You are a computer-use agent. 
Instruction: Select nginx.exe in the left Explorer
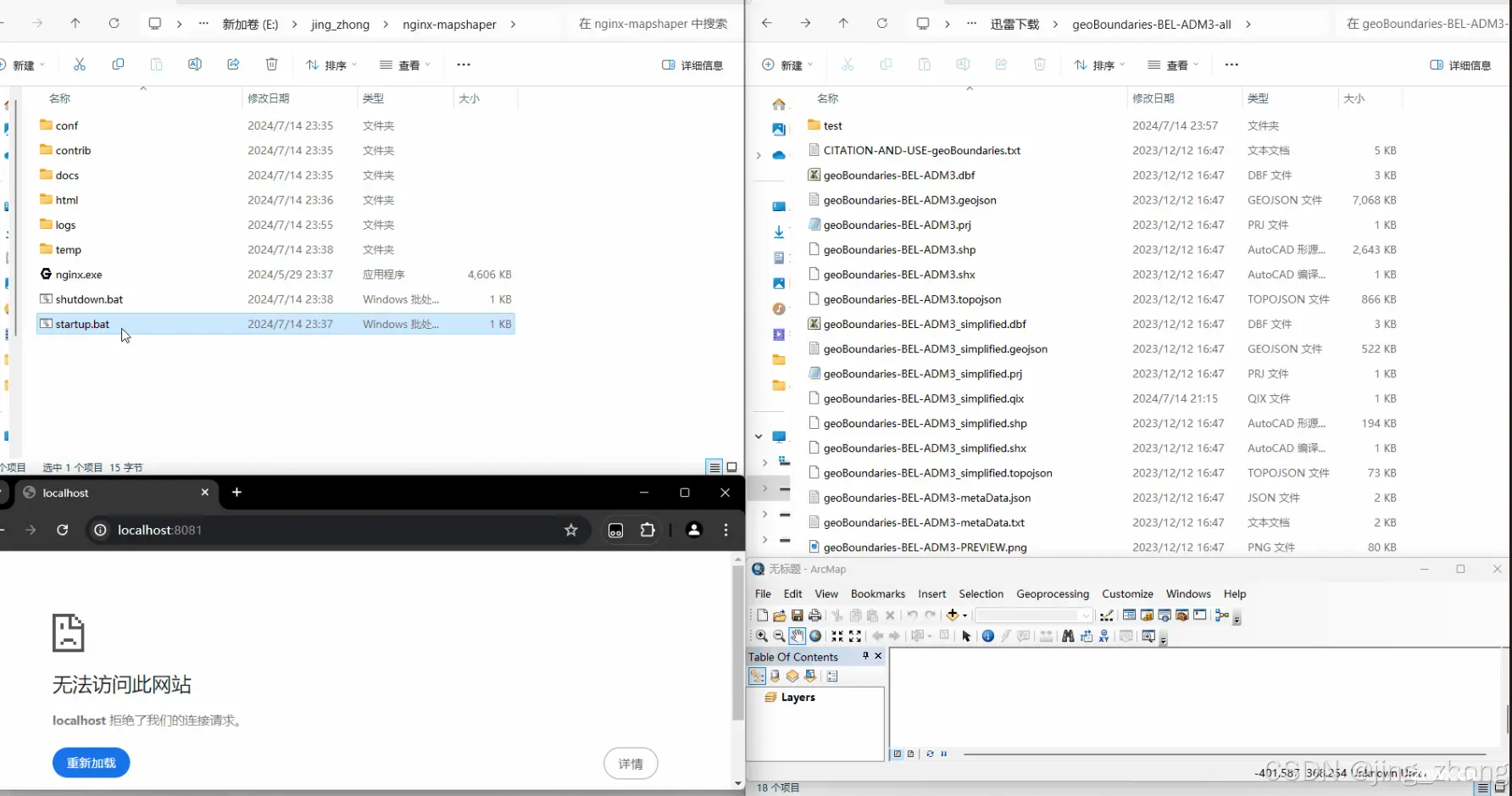[x=275, y=274]
